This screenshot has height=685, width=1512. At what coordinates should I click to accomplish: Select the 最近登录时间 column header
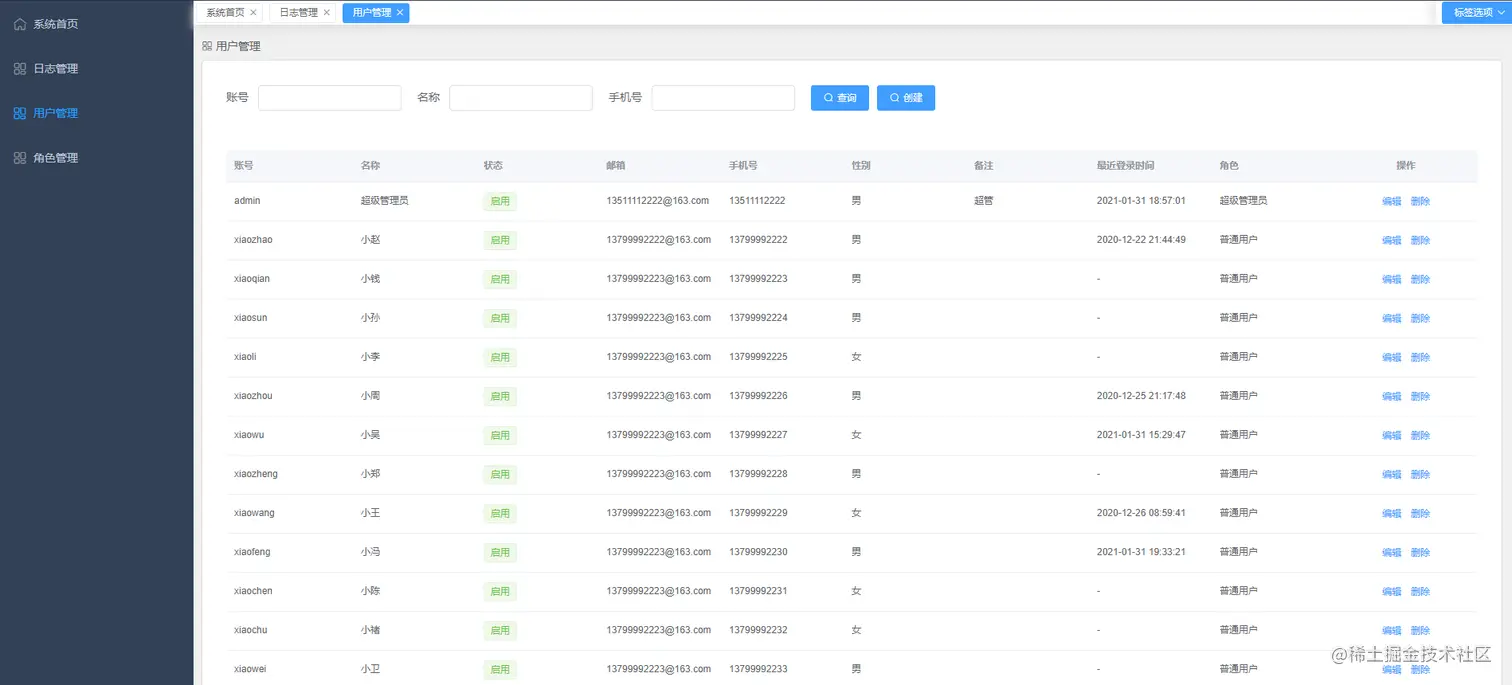1125,165
